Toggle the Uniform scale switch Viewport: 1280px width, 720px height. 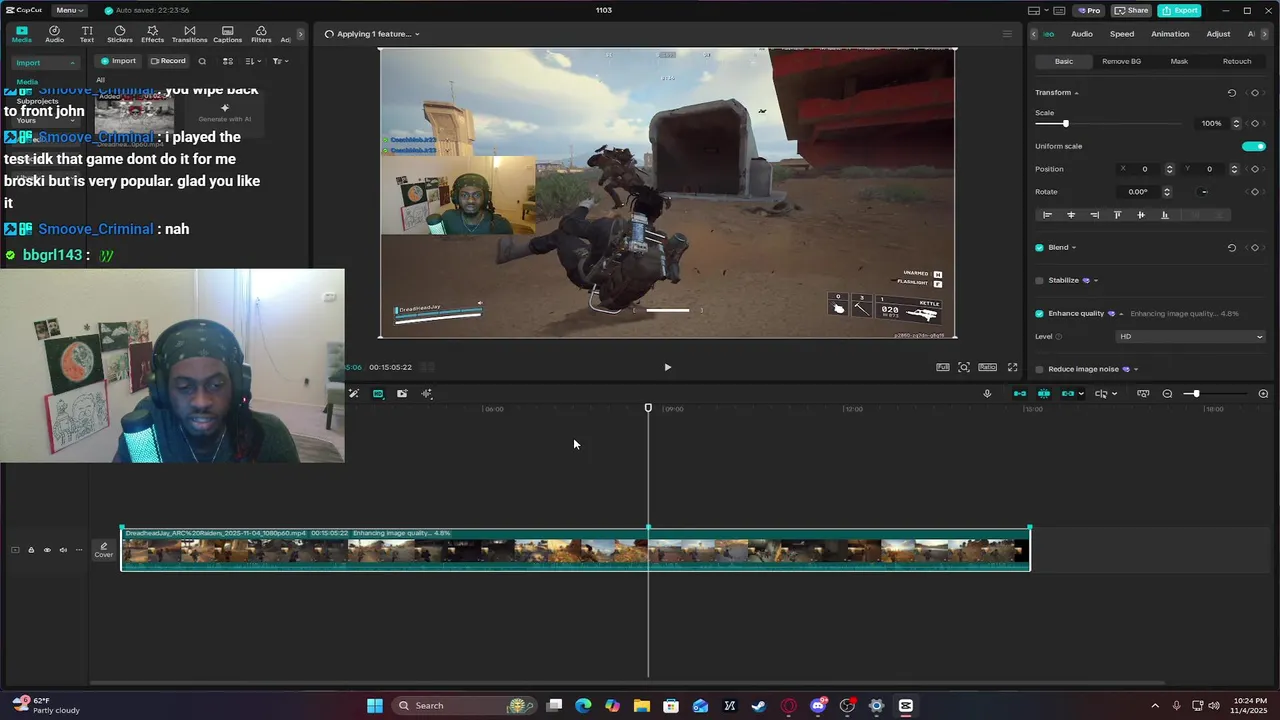pos(1254,146)
